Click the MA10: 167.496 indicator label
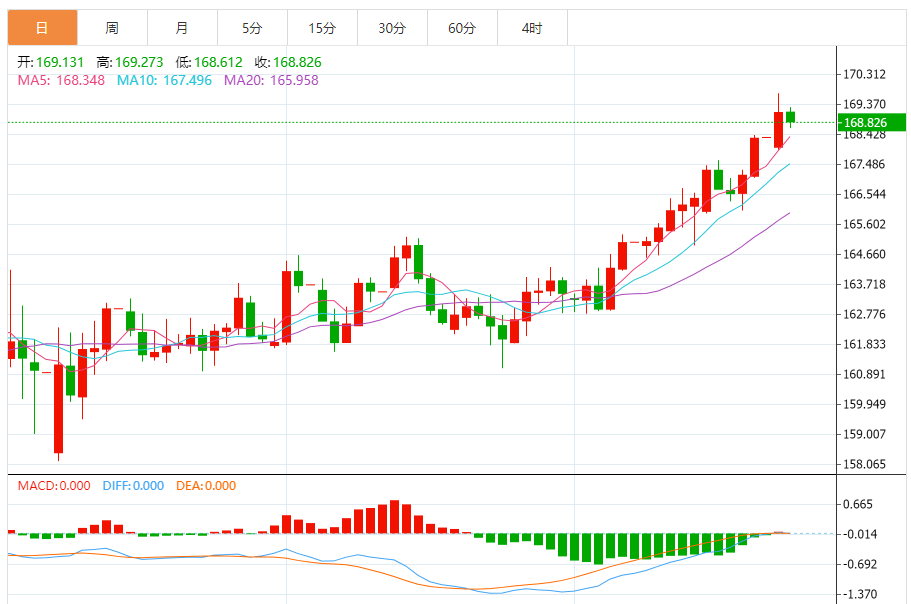 (164, 80)
